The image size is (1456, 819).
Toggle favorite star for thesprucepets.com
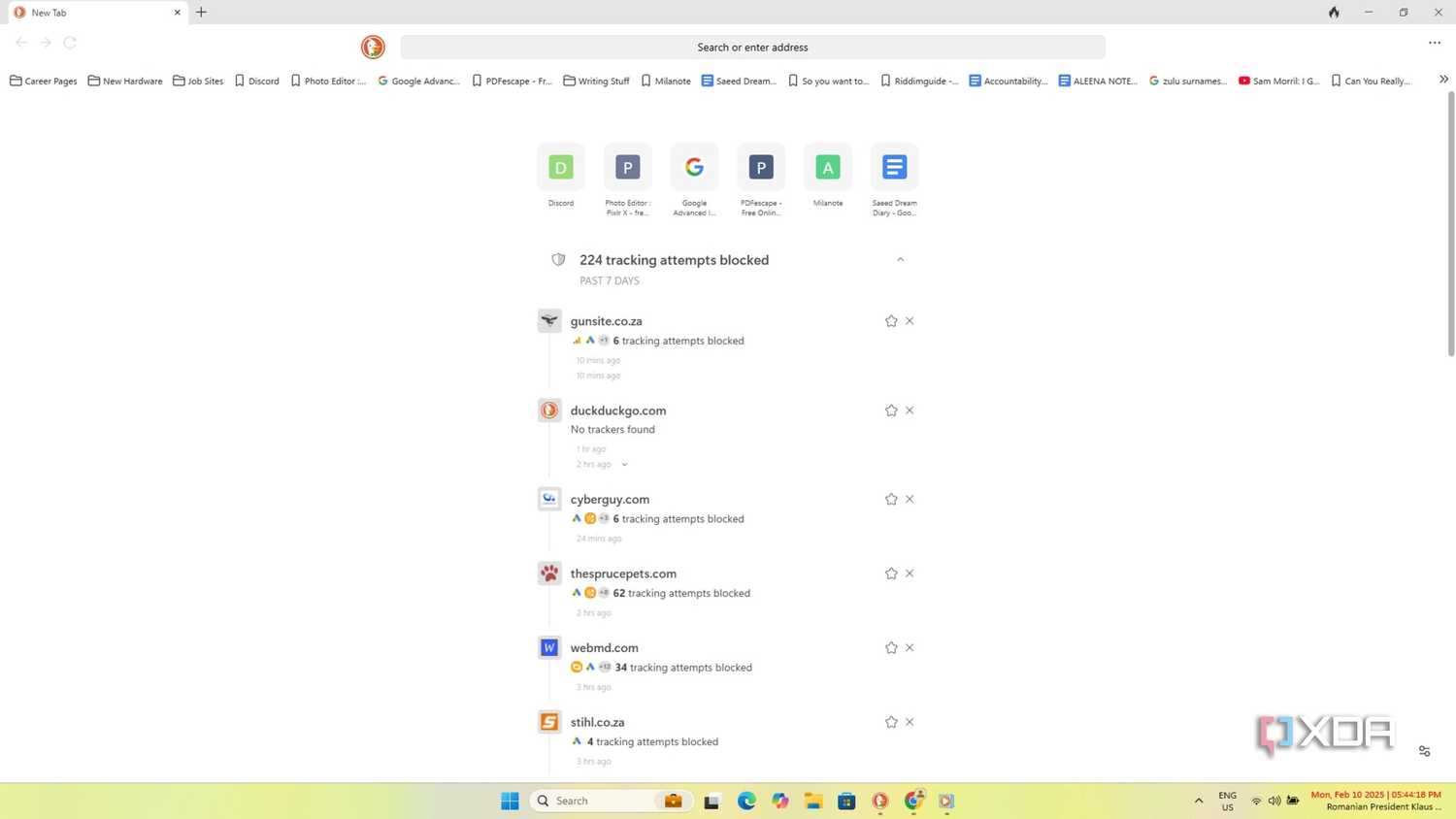pos(891,573)
